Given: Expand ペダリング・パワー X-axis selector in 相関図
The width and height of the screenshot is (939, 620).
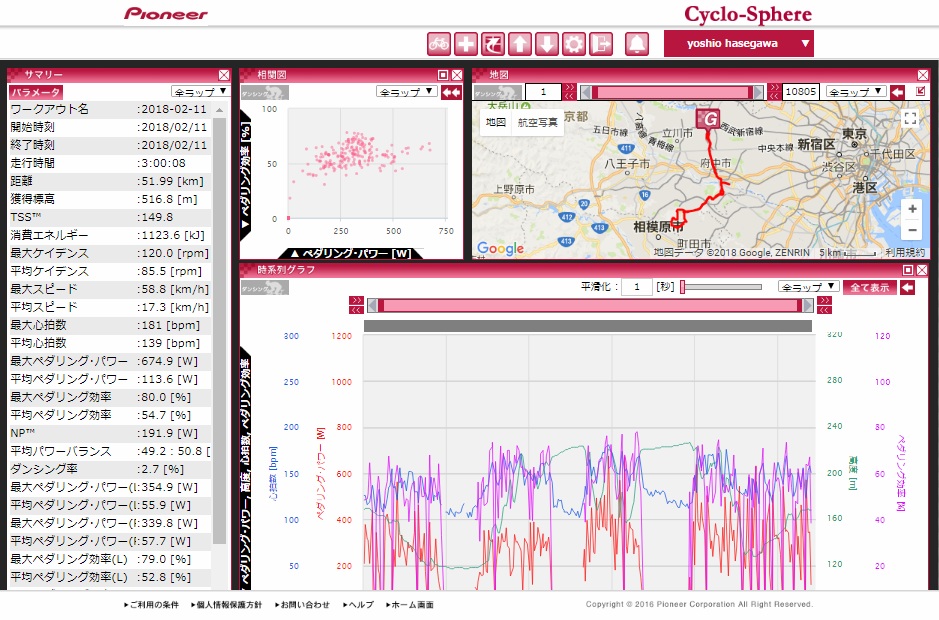Looking at the screenshot, I should 351,253.
